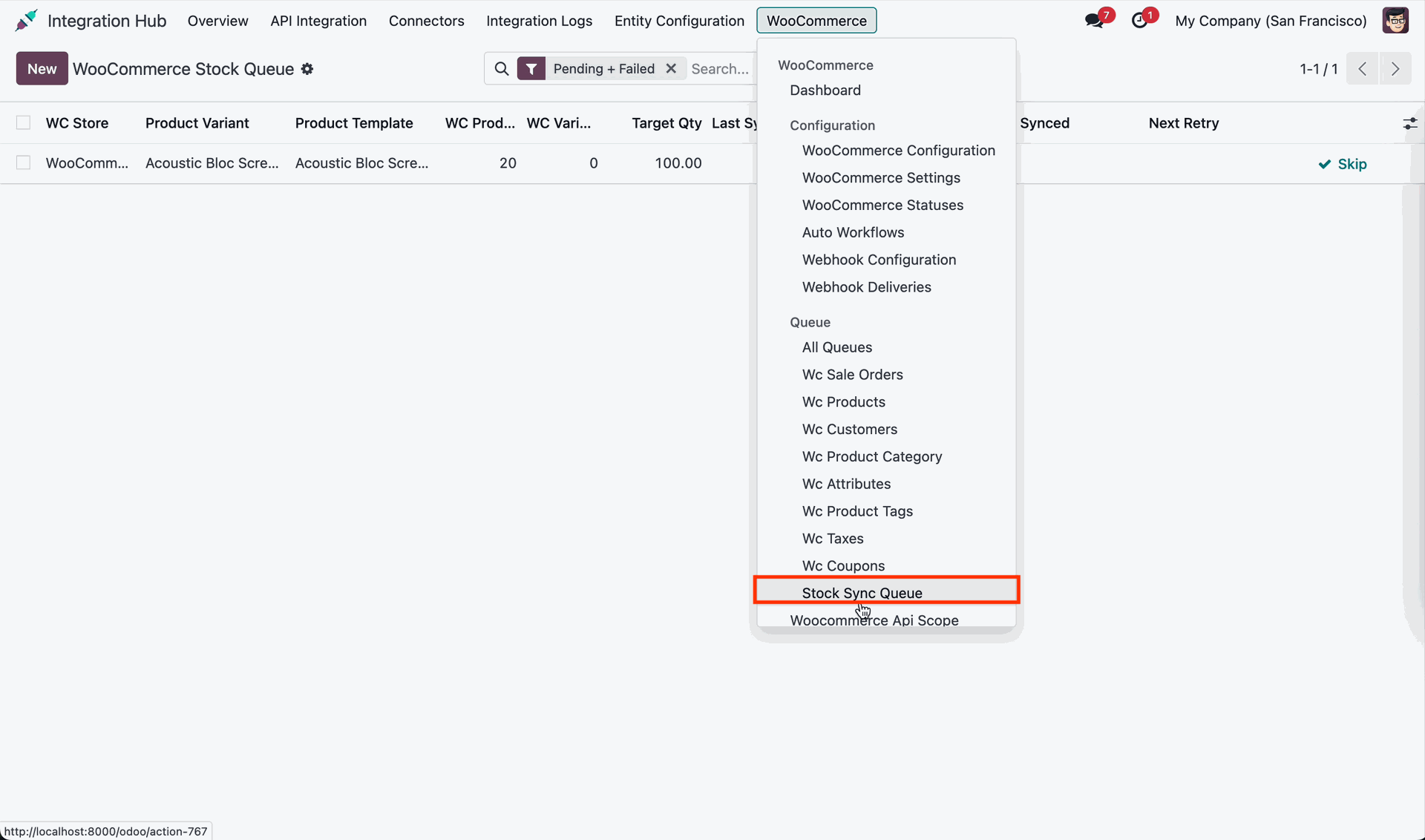Click the Product Variant cell Acoustic Bloc Scre...
The height and width of the screenshot is (840, 1425).
212,163
